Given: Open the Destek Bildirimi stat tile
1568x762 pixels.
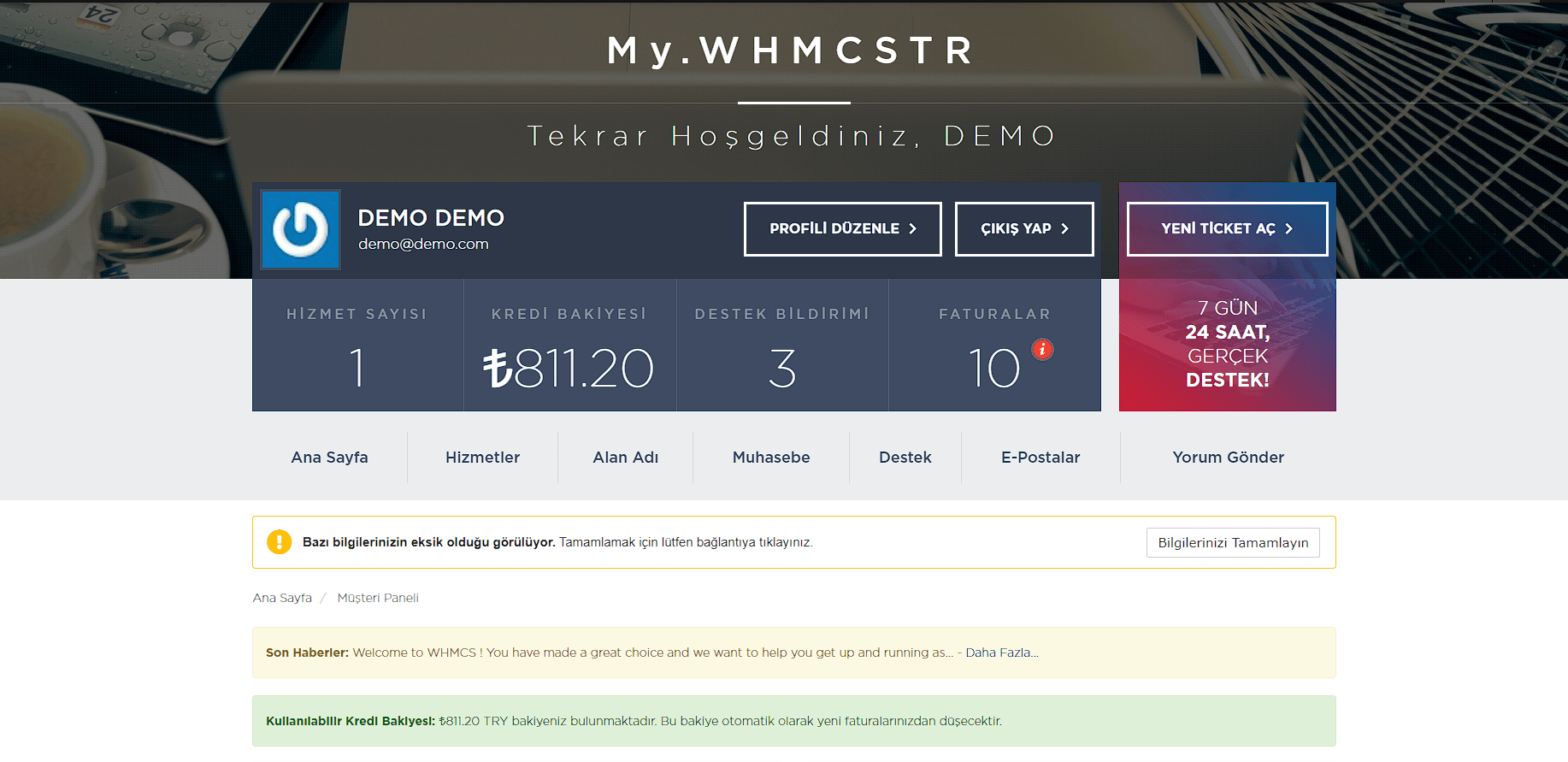Looking at the screenshot, I should (781, 346).
